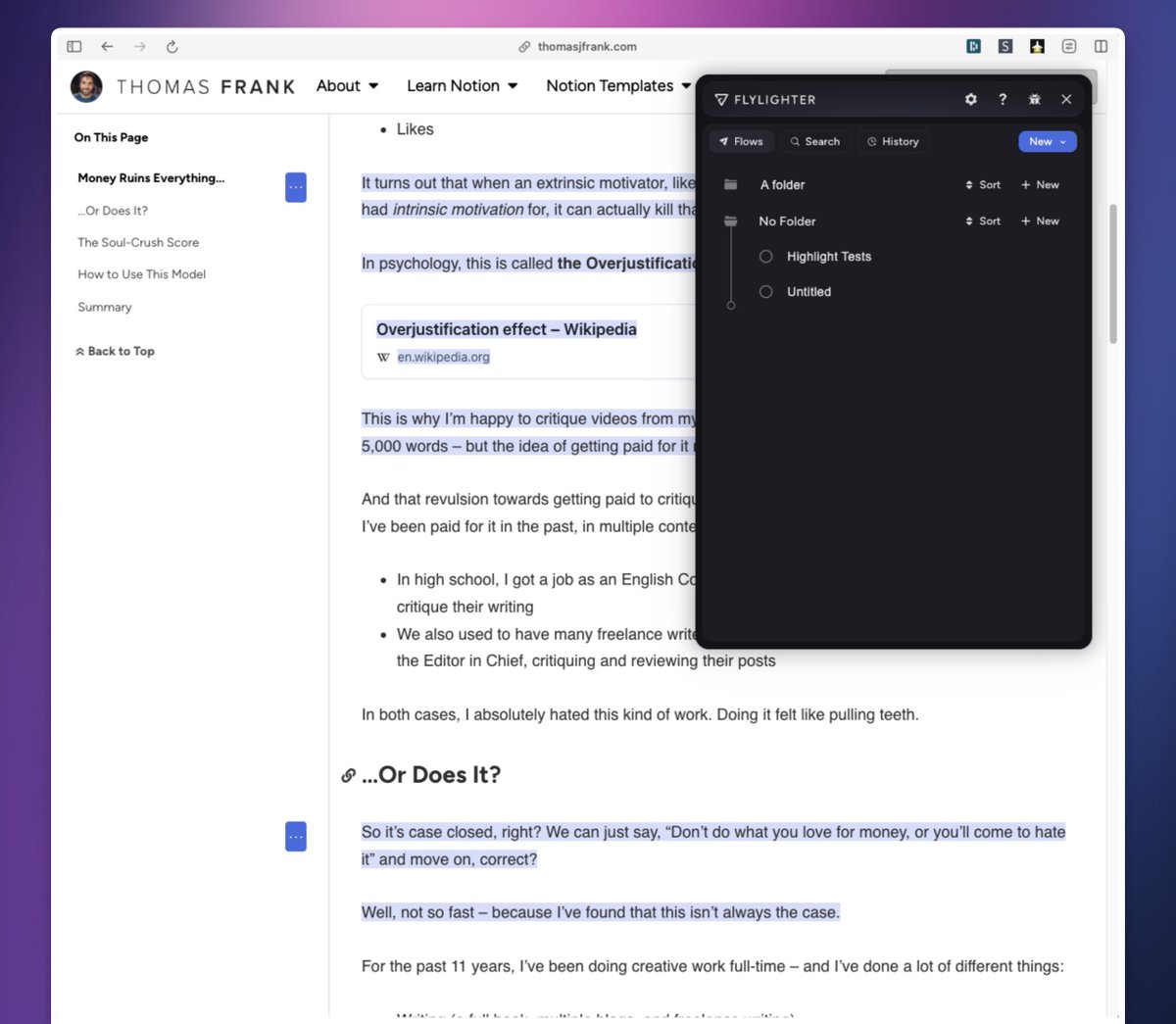
Task: Open the Notion Templates dropdown menu
Action: pos(618,86)
